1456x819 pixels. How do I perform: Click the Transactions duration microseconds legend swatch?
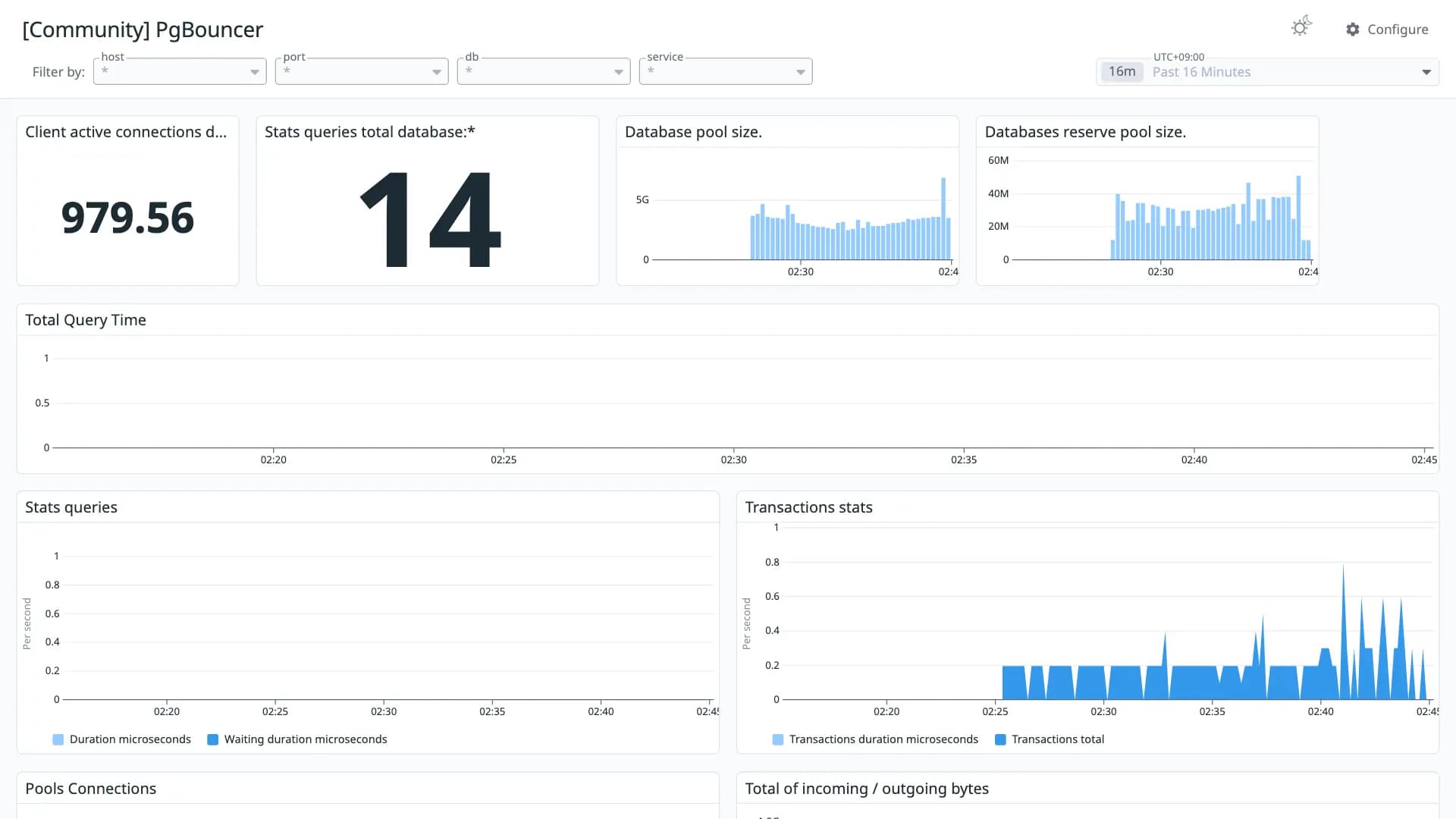(x=778, y=739)
